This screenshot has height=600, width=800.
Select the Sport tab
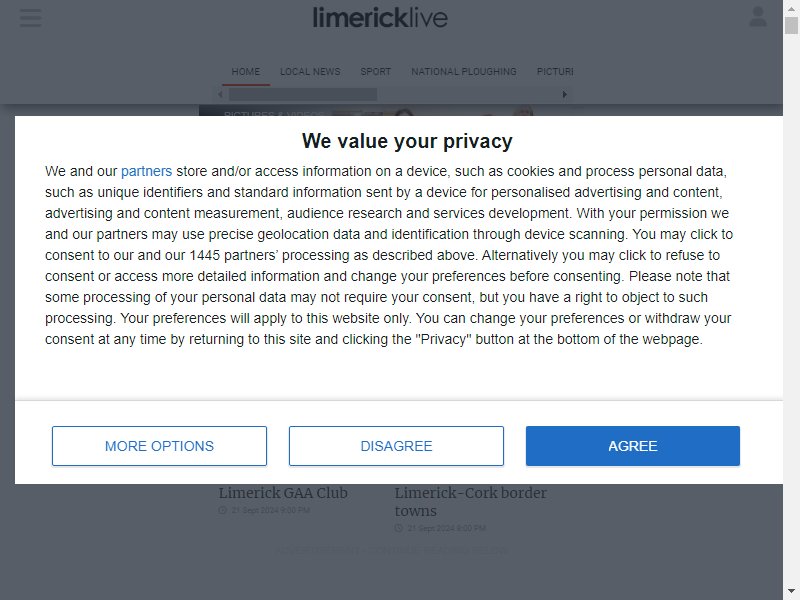tap(376, 71)
